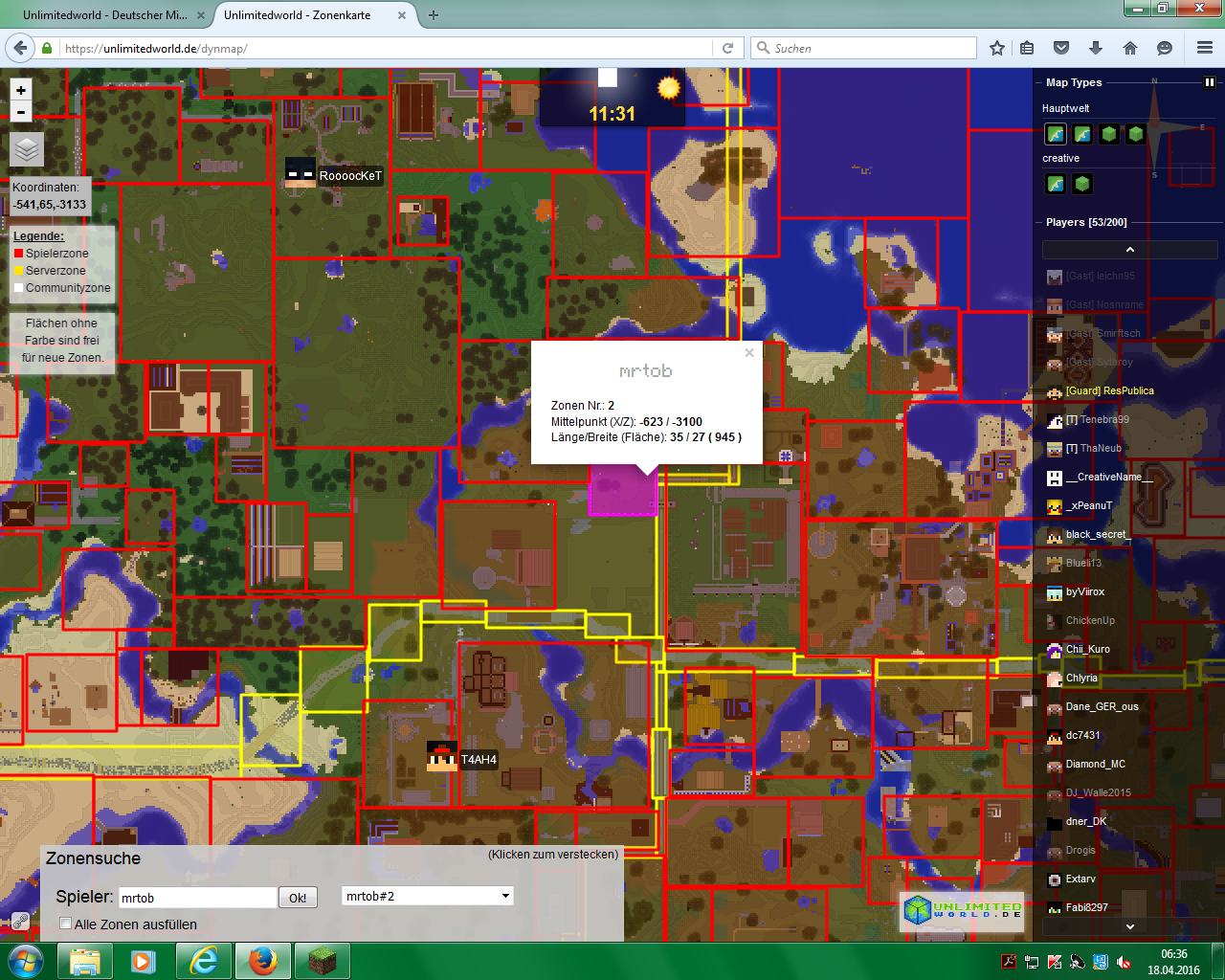The image size is (1225, 980).
Task: Switch to the Unlimitedworld - Deutscher Mi... tab
Action: pos(105,15)
